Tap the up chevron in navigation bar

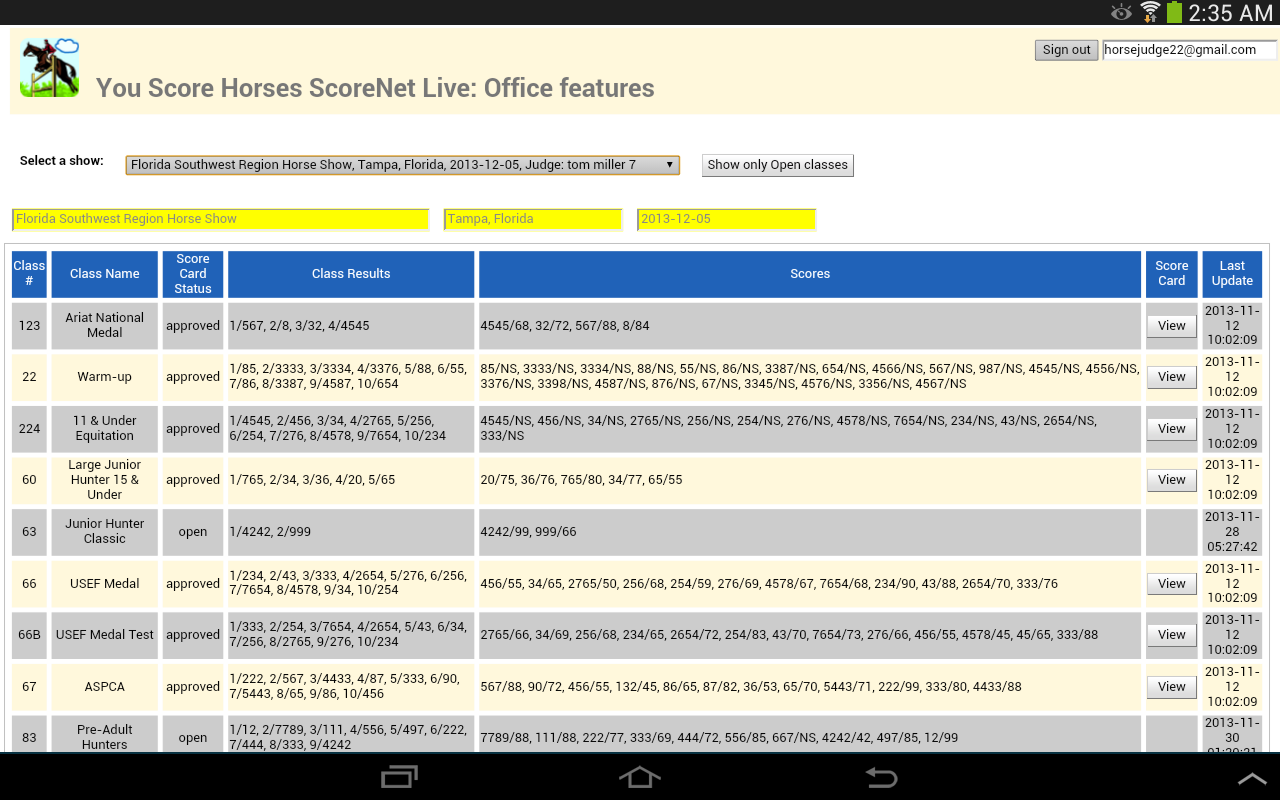click(1252, 778)
